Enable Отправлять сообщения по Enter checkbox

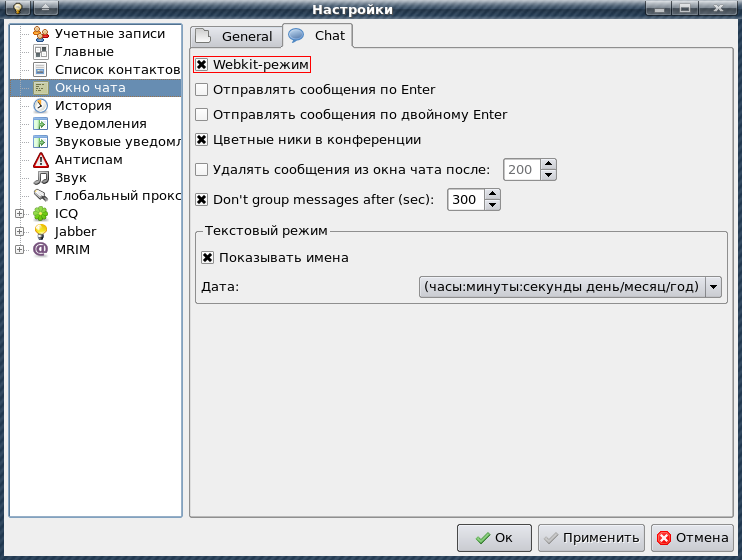[x=202, y=89]
